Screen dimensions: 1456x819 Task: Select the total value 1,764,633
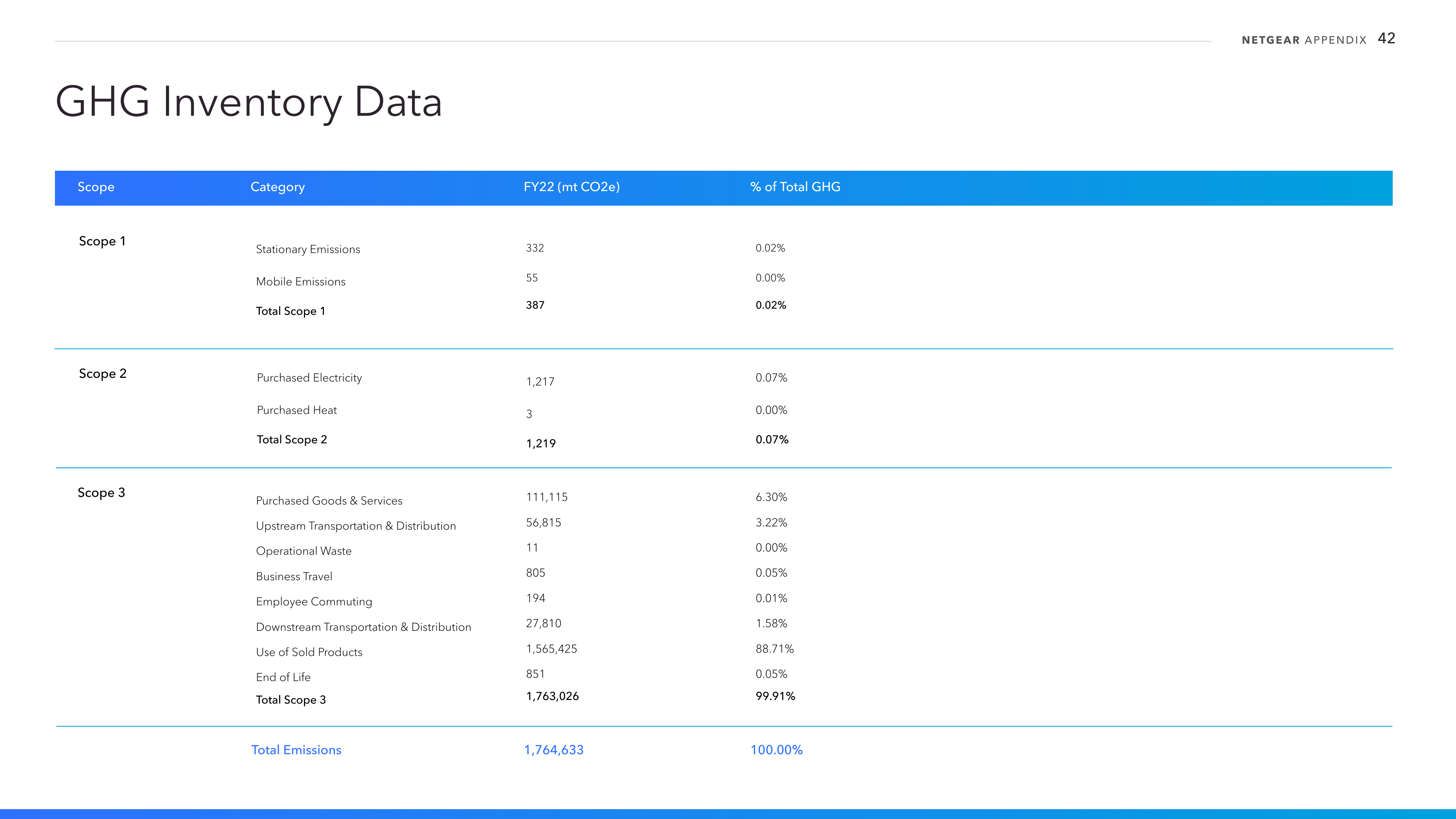tap(554, 750)
